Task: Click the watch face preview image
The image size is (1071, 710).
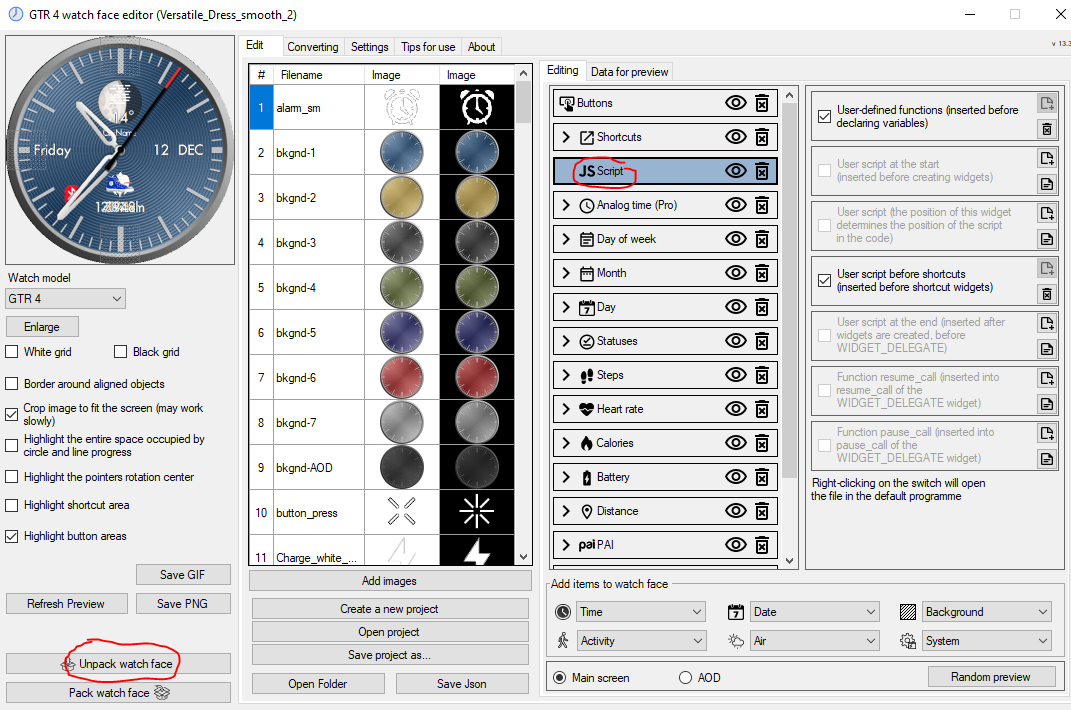Action: (120, 150)
